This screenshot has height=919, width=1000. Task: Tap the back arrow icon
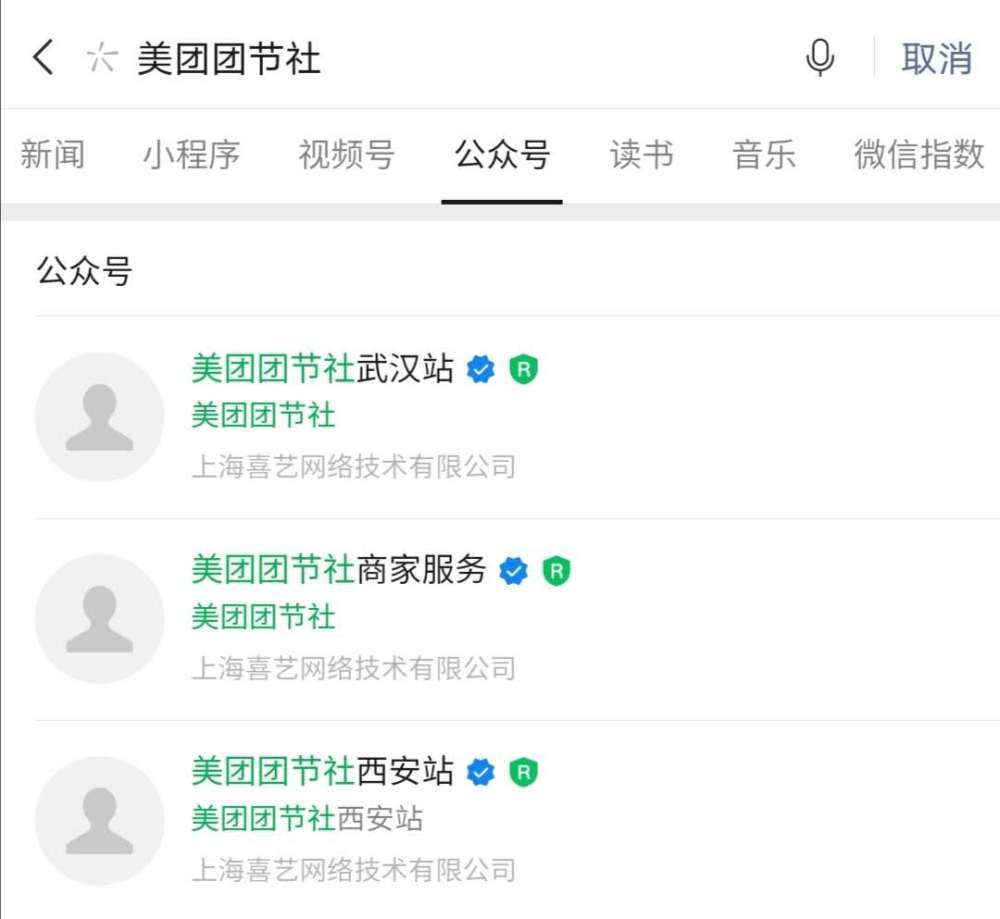pyautogui.click(x=43, y=58)
